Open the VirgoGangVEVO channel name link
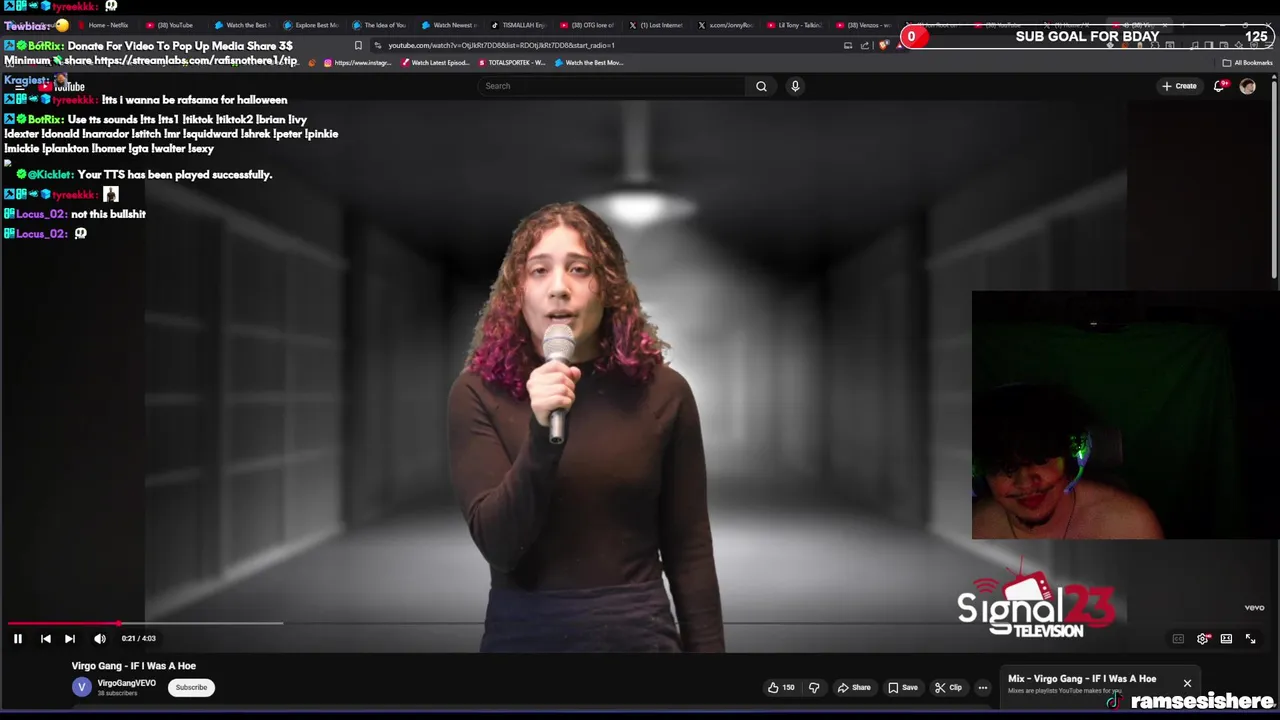Image resolution: width=1280 pixels, height=720 pixels. pos(126,683)
